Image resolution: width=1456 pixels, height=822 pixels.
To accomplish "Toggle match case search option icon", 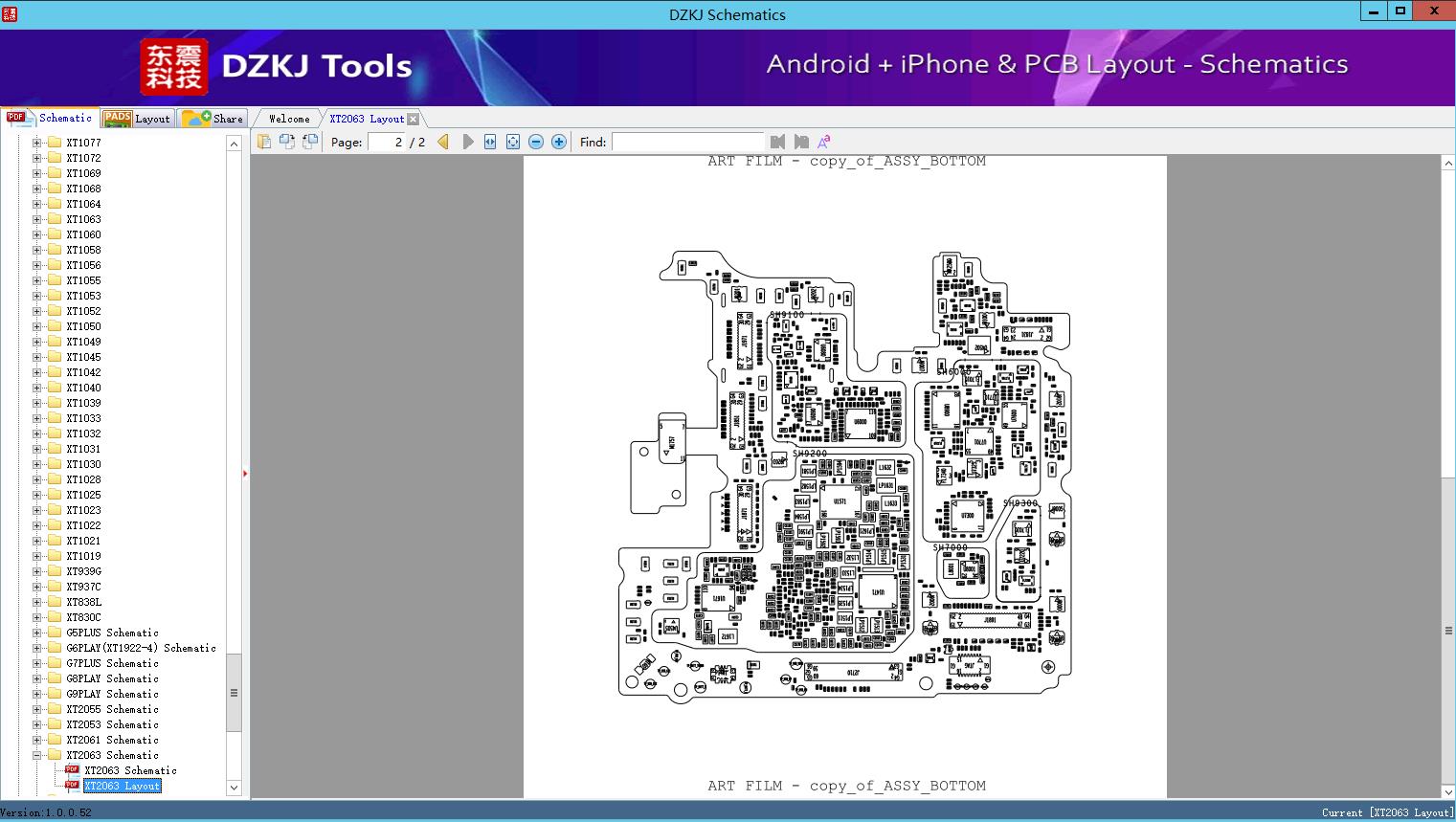I will (823, 142).
